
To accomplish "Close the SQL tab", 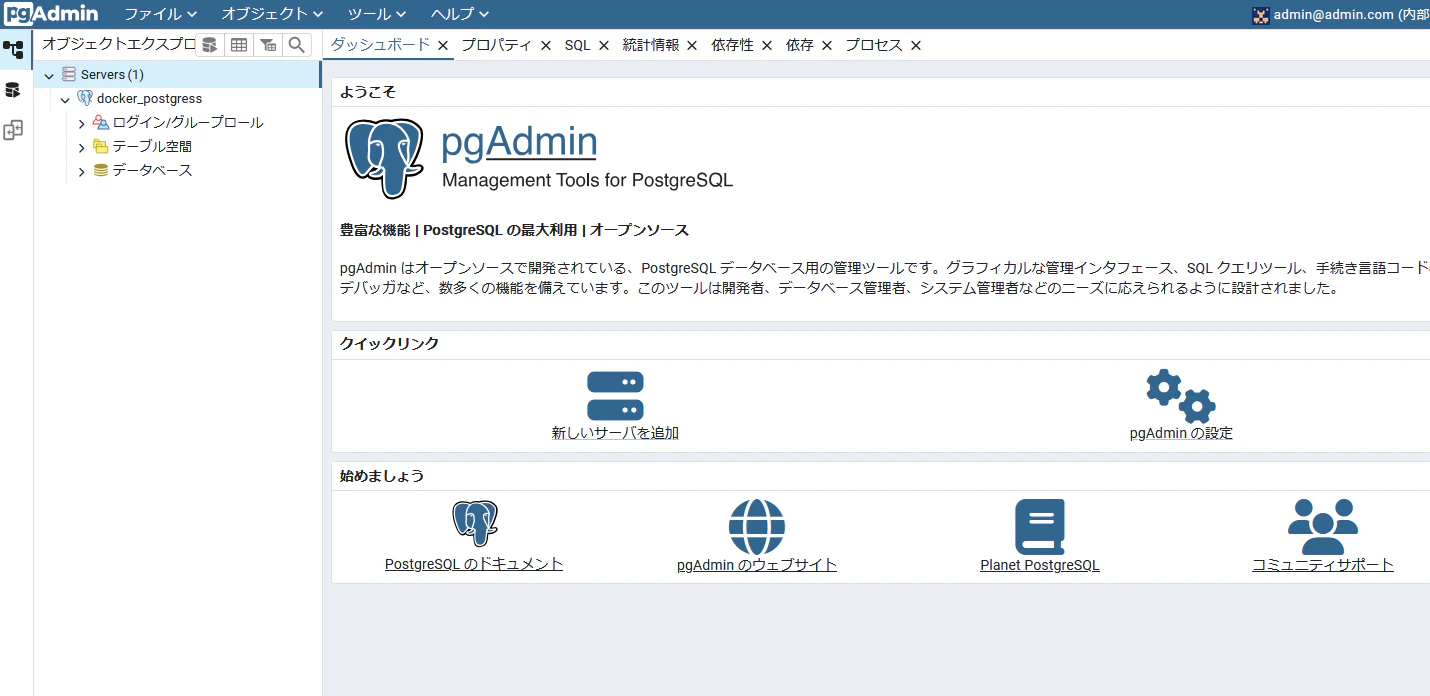I will pos(604,45).
